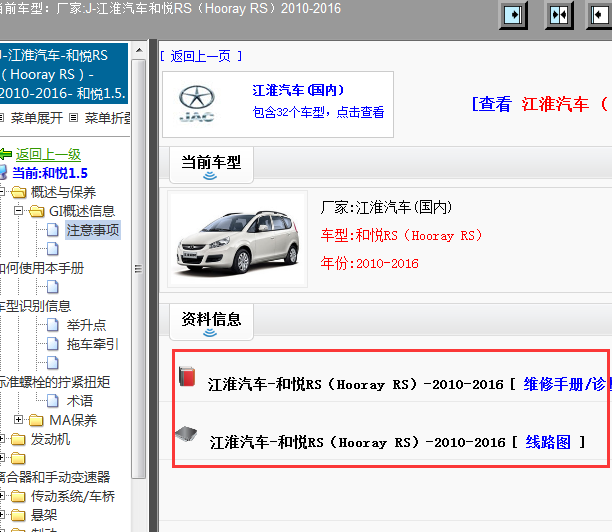Select 车型识别信息 tree item
The height and width of the screenshot is (532, 612).
click(x=35, y=306)
